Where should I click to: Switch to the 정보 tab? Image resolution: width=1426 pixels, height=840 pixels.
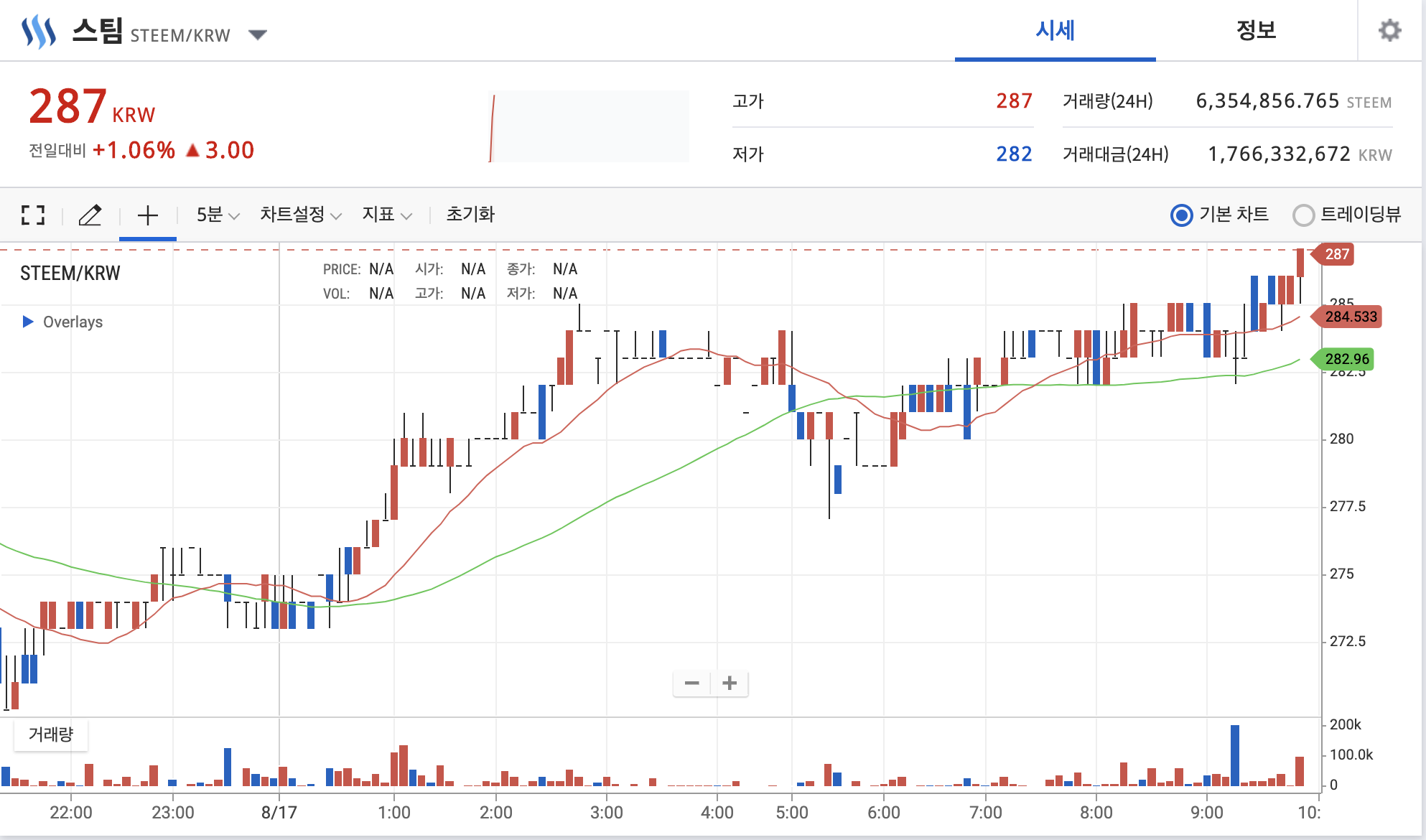click(x=1256, y=30)
